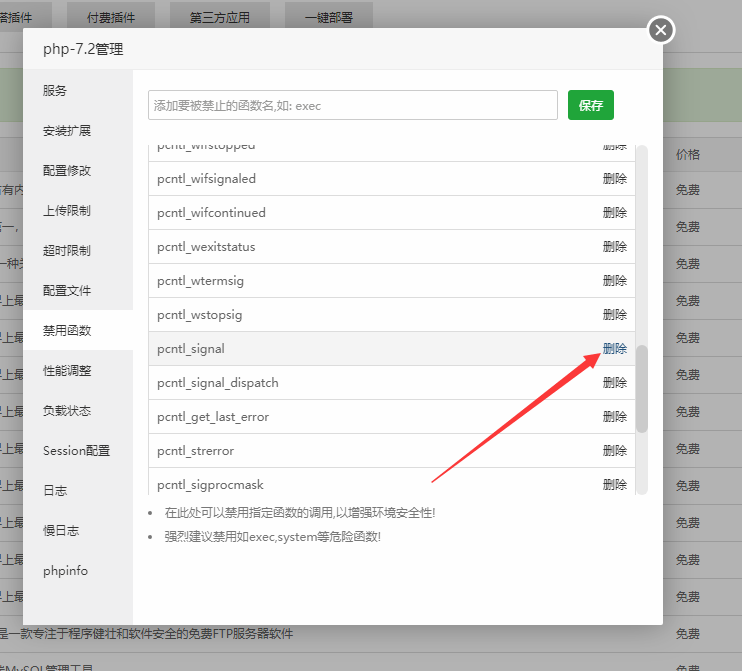Switch to 第三方应用 tab in background page
Viewport: 742px width, 671px height.
[x=220, y=18]
